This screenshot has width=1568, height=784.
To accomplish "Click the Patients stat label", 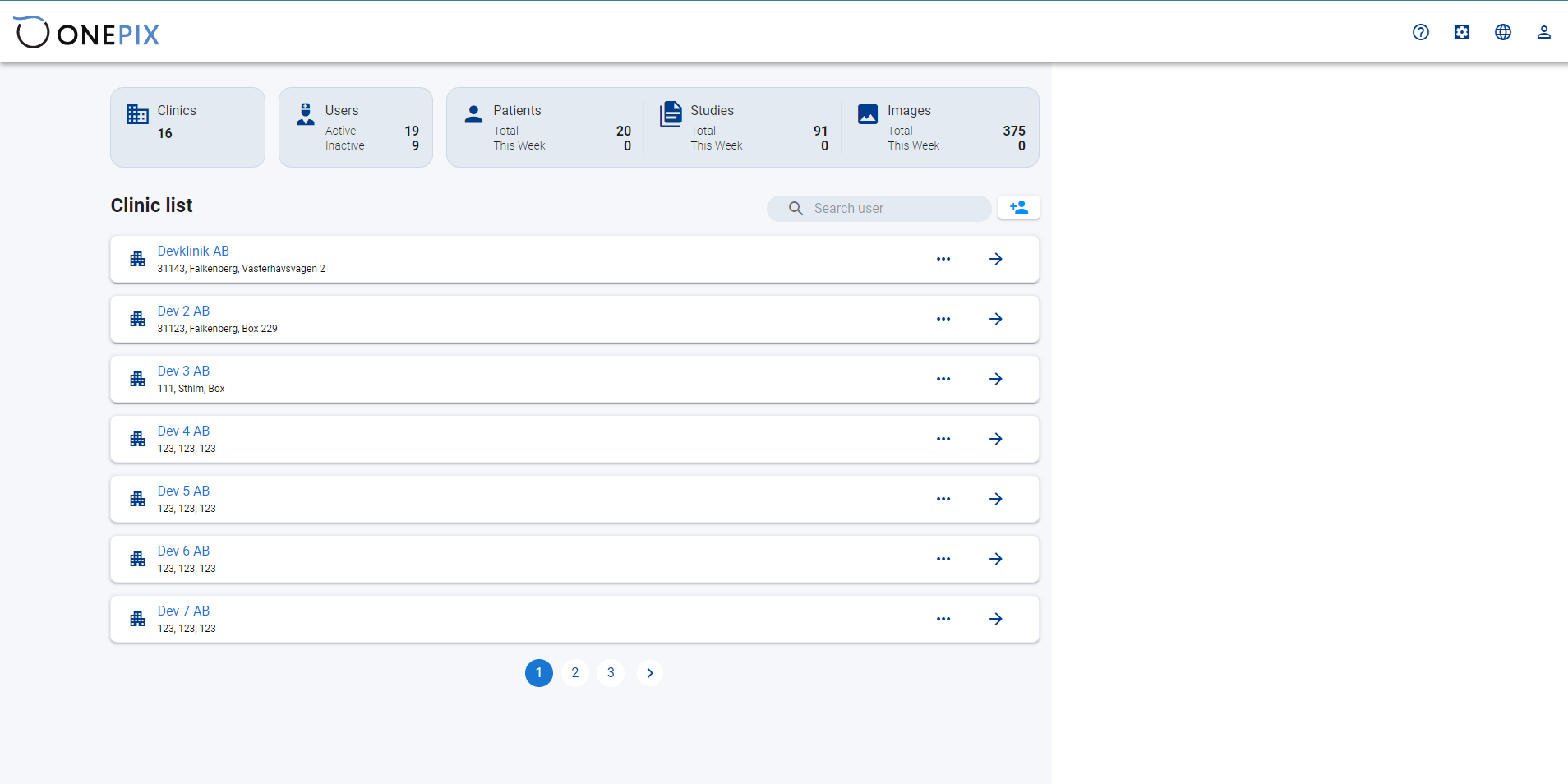I will coord(517,110).
